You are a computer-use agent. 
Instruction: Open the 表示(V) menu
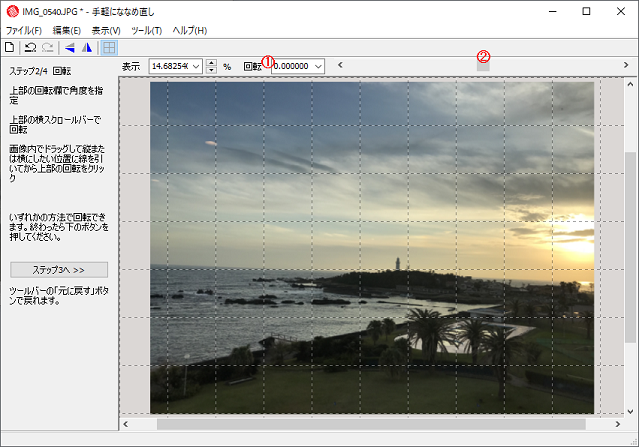(x=106, y=31)
